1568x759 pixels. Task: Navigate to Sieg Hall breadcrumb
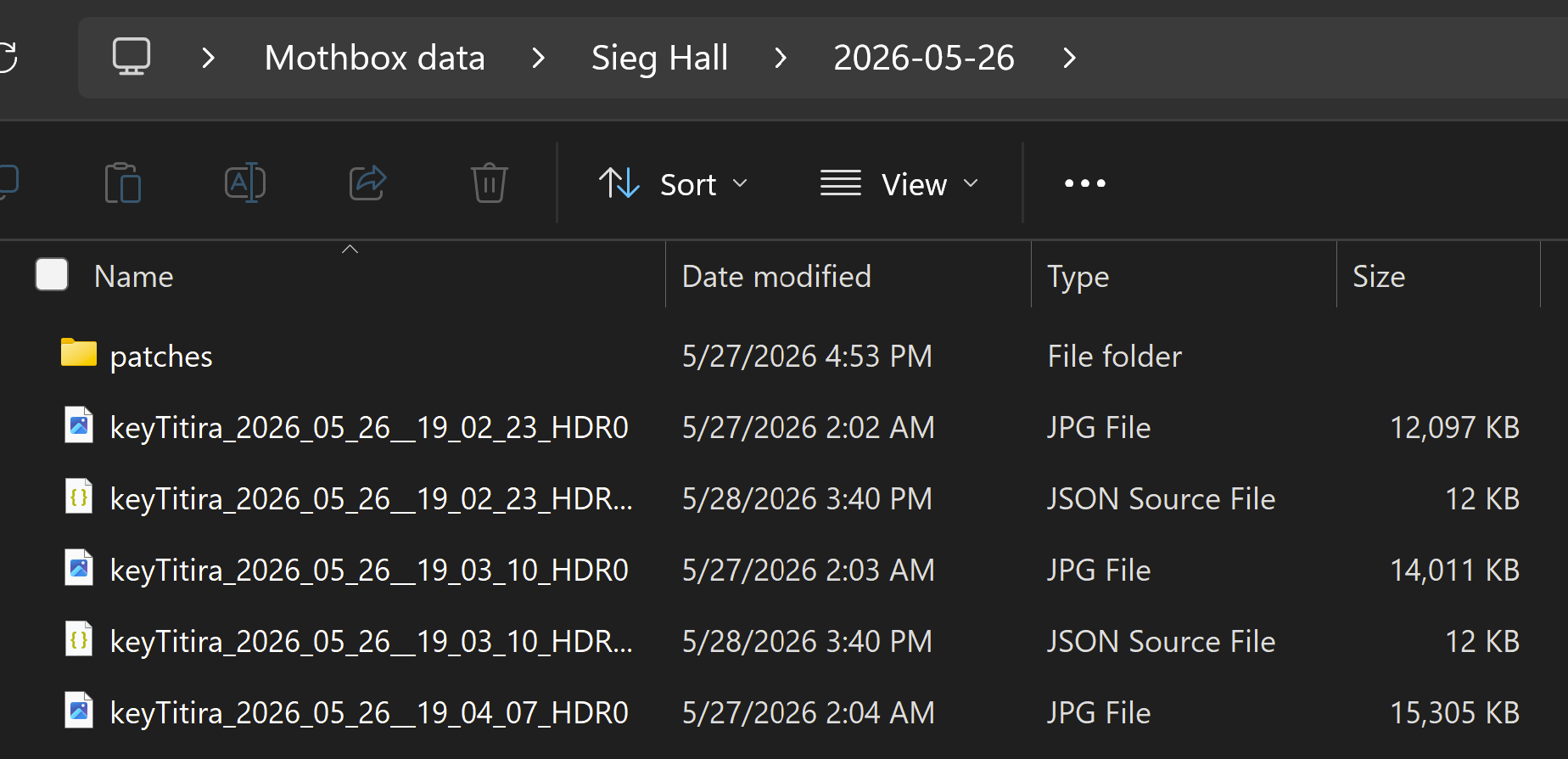[659, 58]
